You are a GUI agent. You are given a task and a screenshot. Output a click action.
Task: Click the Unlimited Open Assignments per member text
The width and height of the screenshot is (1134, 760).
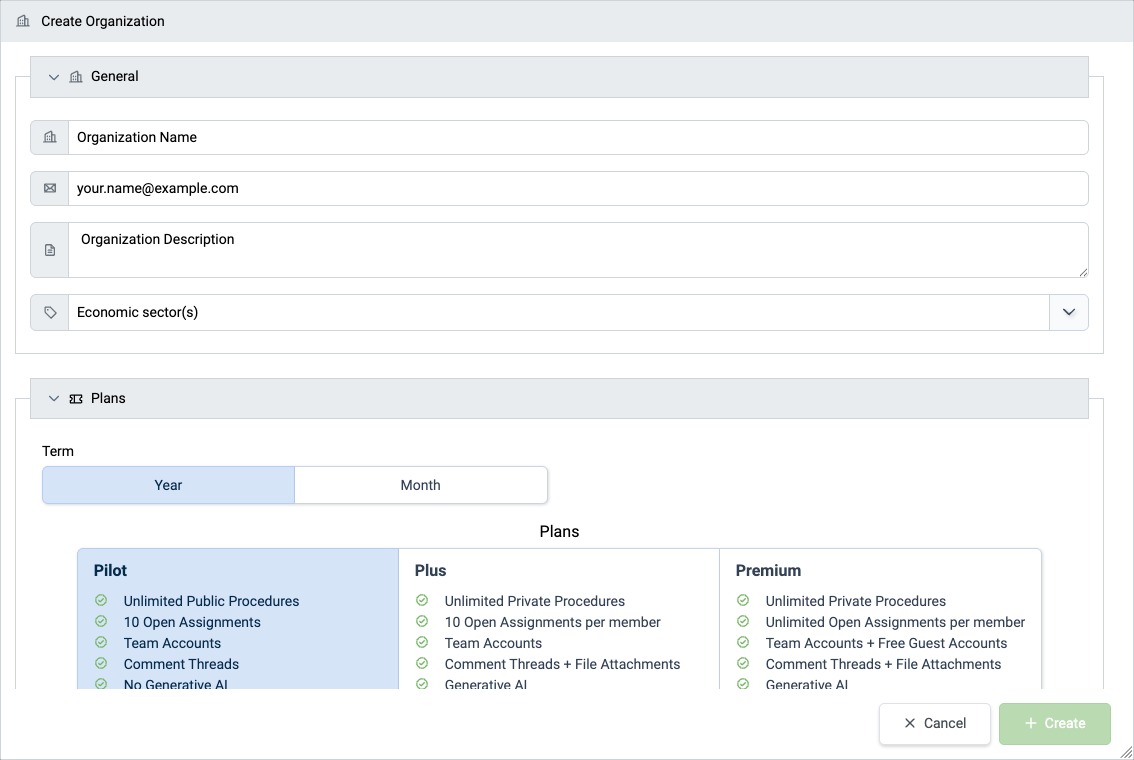pyautogui.click(x=895, y=622)
